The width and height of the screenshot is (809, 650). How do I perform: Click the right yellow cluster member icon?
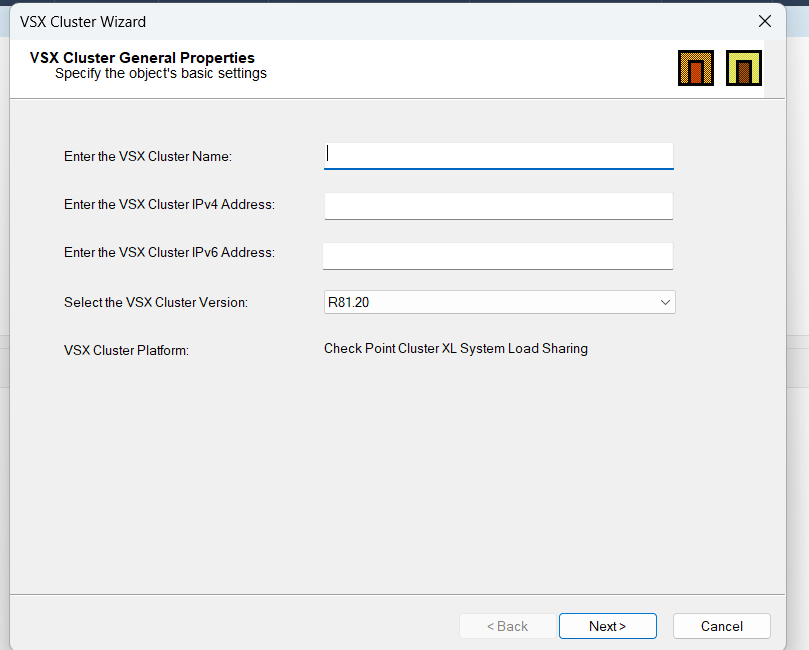coord(743,68)
